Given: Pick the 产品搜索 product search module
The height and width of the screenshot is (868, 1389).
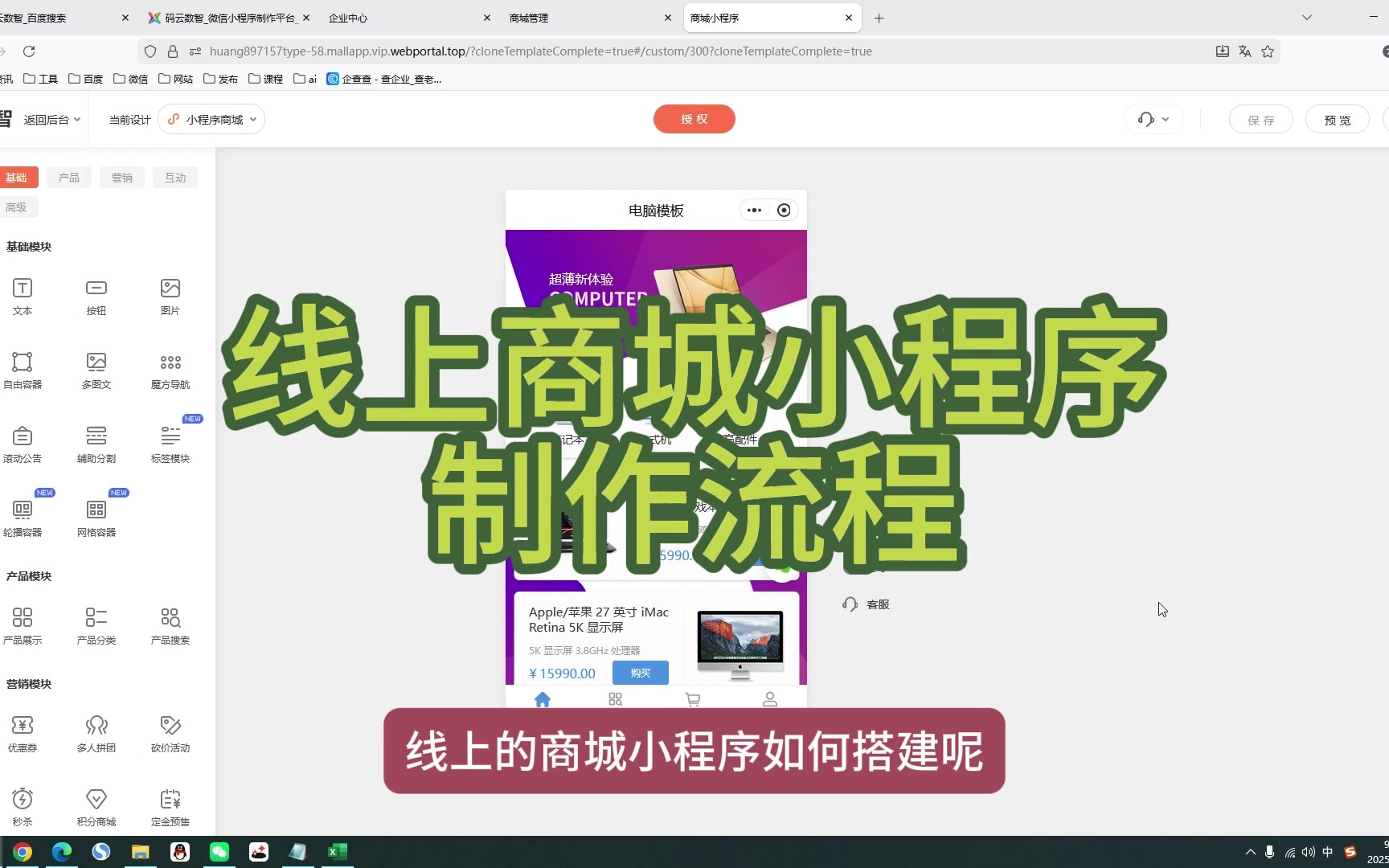Looking at the screenshot, I should [170, 618].
